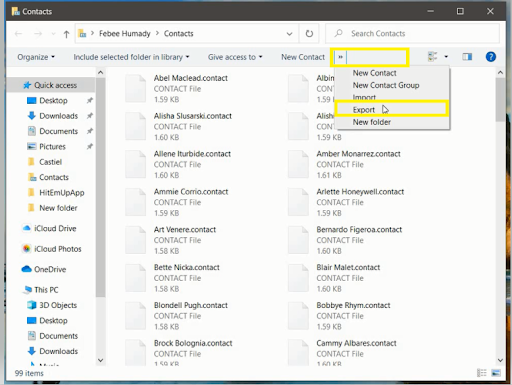512x385 pixels.
Task: Switch to details view in status bar
Action: coord(482,373)
